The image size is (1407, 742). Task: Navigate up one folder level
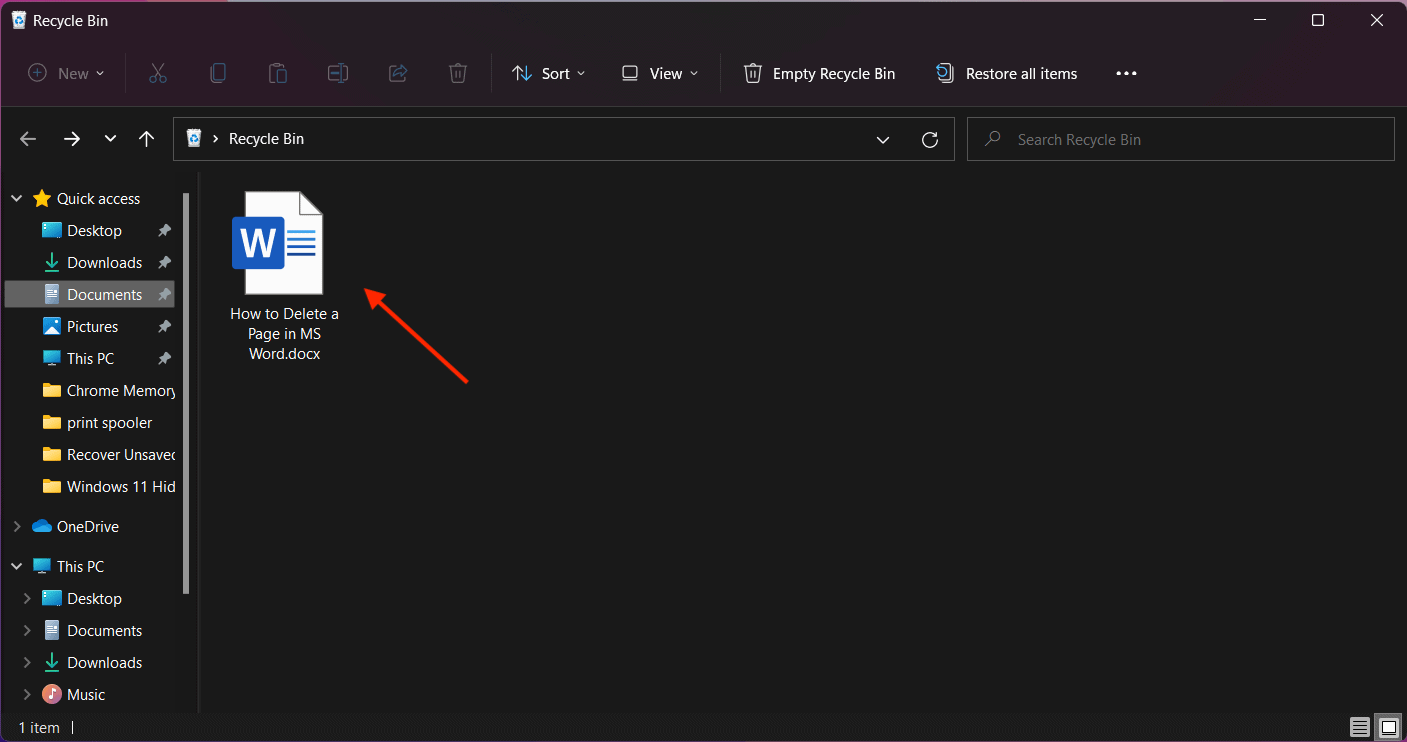click(146, 139)
